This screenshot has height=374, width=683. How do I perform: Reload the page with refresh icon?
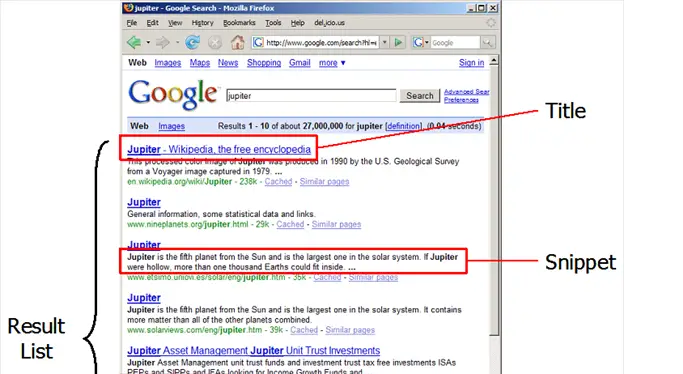(192, 43)
